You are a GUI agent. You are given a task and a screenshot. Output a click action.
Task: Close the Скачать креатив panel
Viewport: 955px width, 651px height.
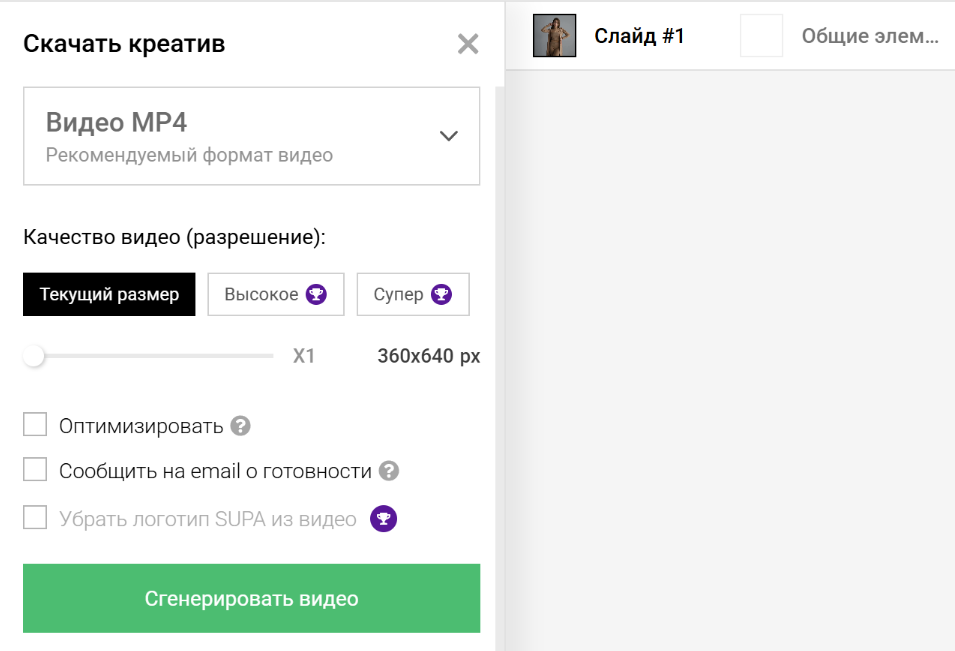[468, 44]
